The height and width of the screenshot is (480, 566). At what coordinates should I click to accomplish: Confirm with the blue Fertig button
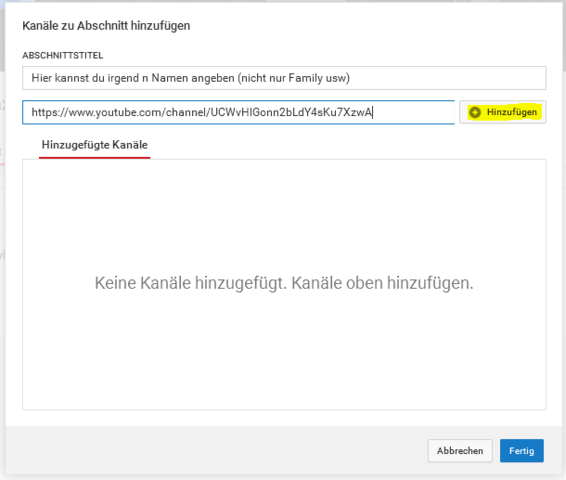point(522,450)
